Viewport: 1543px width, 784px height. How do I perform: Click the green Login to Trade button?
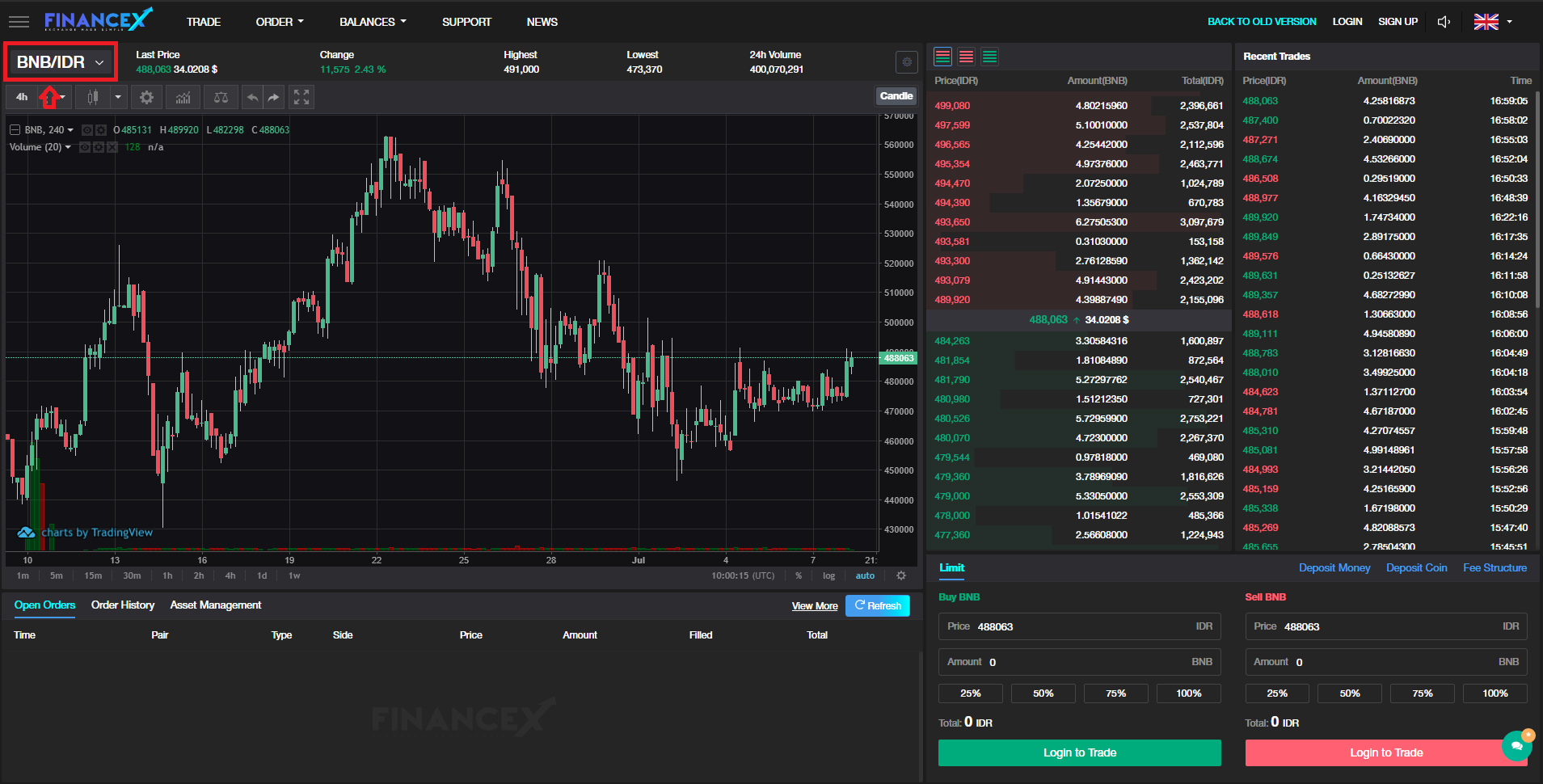(x=1080, y=752)
